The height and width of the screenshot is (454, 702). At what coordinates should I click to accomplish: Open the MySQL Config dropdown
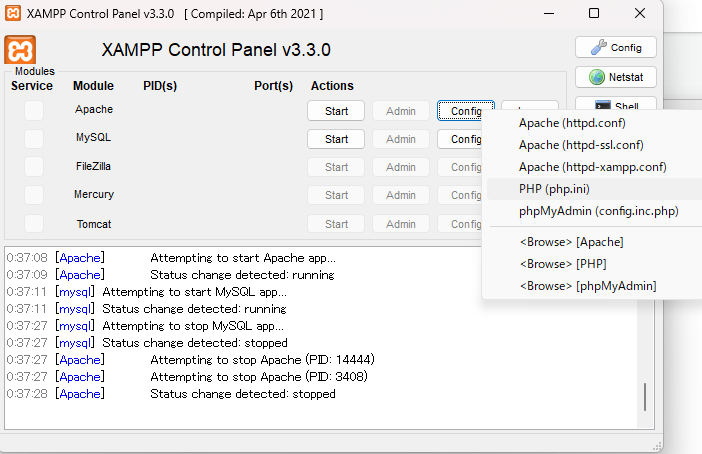click(x=460, y=139)
